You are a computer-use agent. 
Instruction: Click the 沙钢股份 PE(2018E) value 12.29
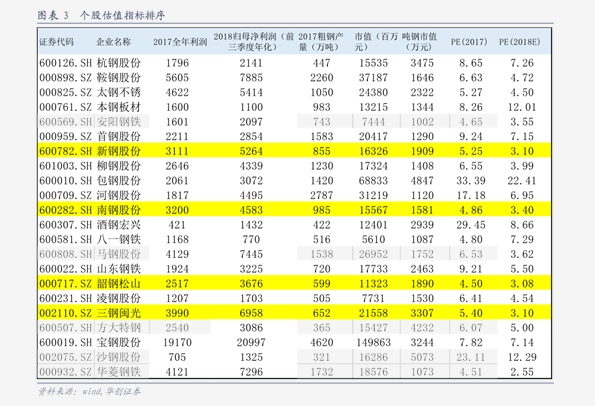[522, 357]
